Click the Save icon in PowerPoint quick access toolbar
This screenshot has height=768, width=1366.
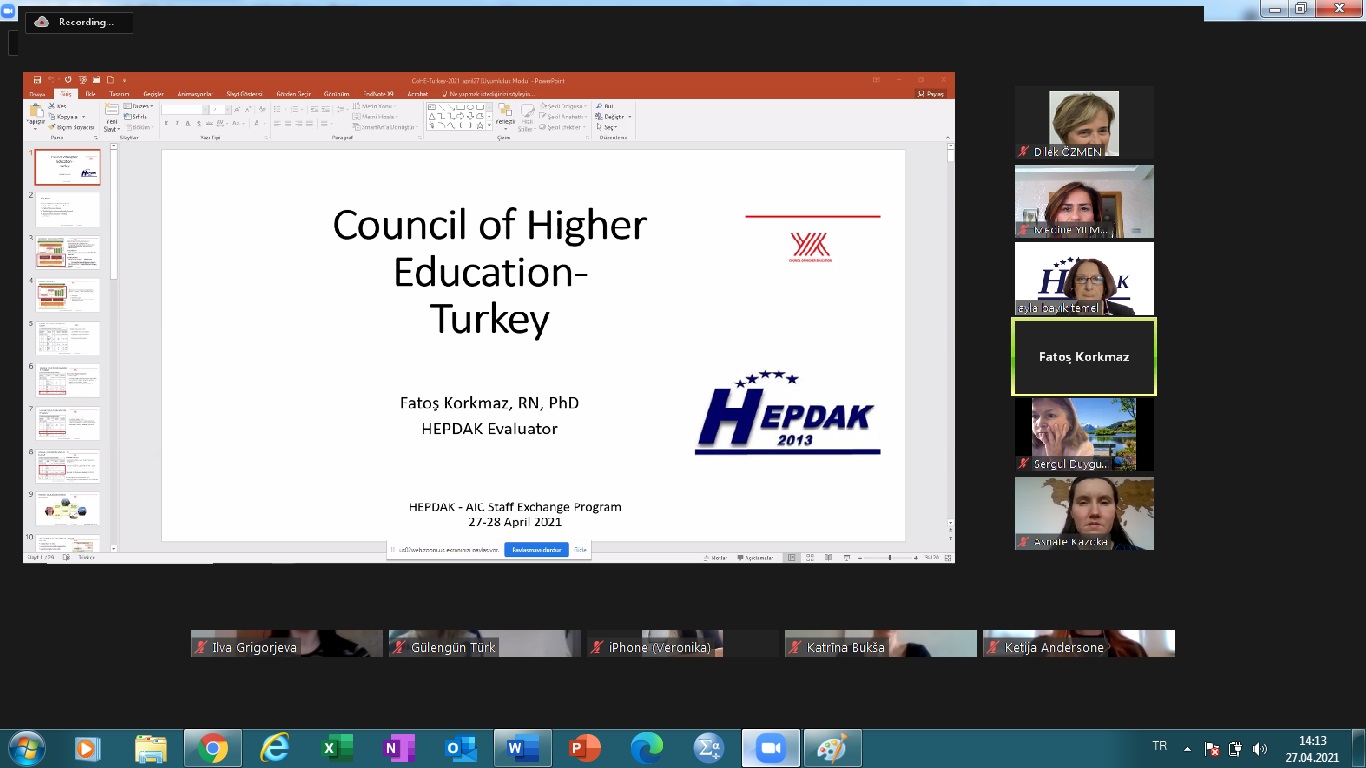37,80
